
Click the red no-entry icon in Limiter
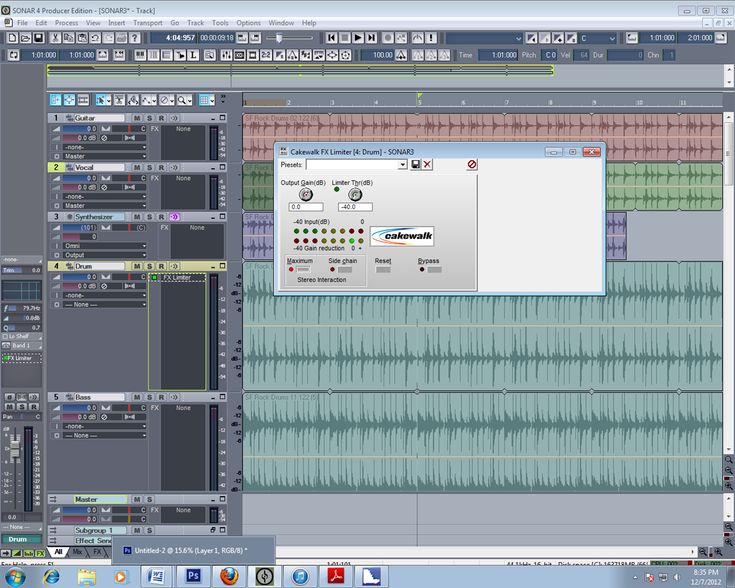pyautogui.click(x=472, y=164)
